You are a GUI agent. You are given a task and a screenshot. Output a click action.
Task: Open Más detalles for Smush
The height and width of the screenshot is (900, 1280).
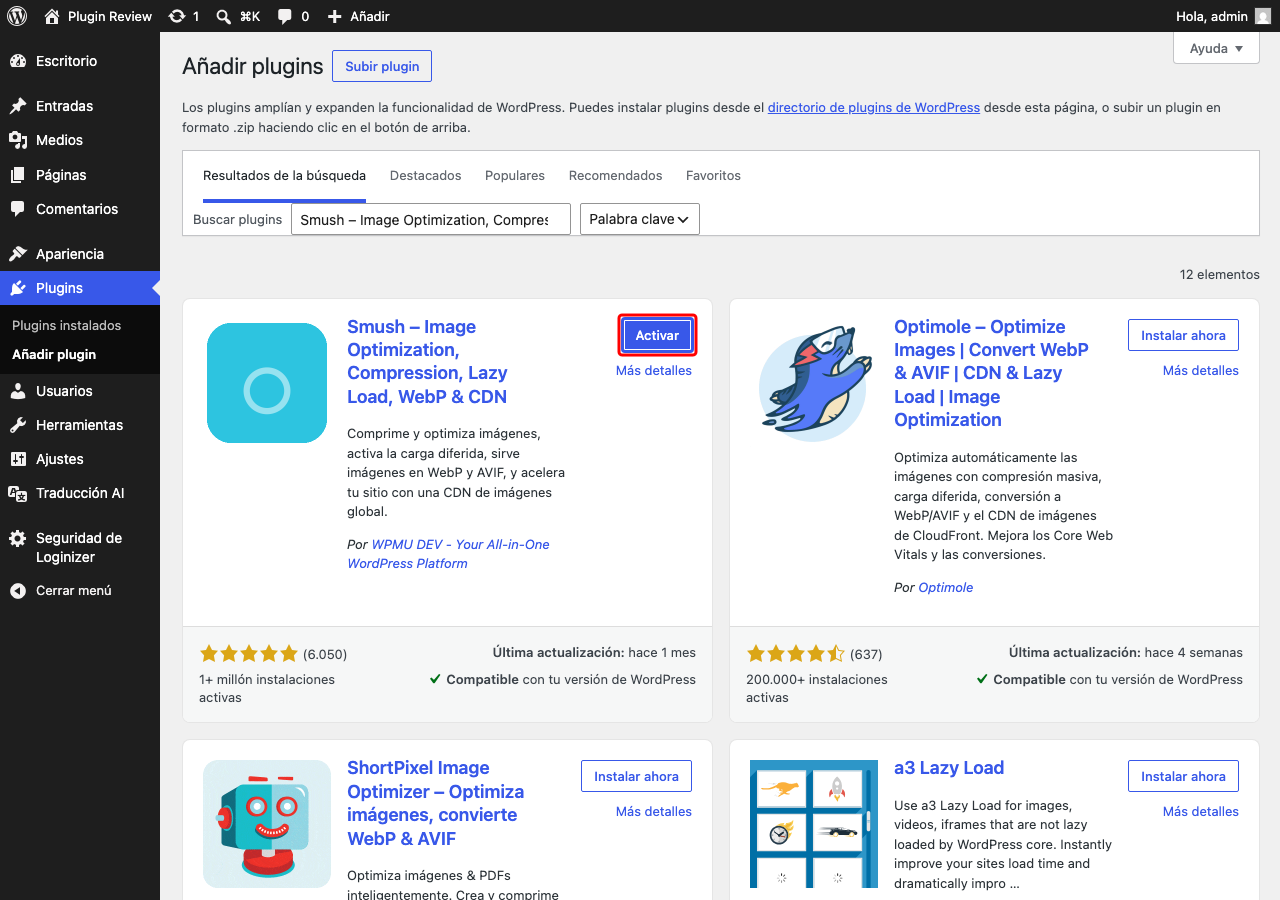[654, 371]
